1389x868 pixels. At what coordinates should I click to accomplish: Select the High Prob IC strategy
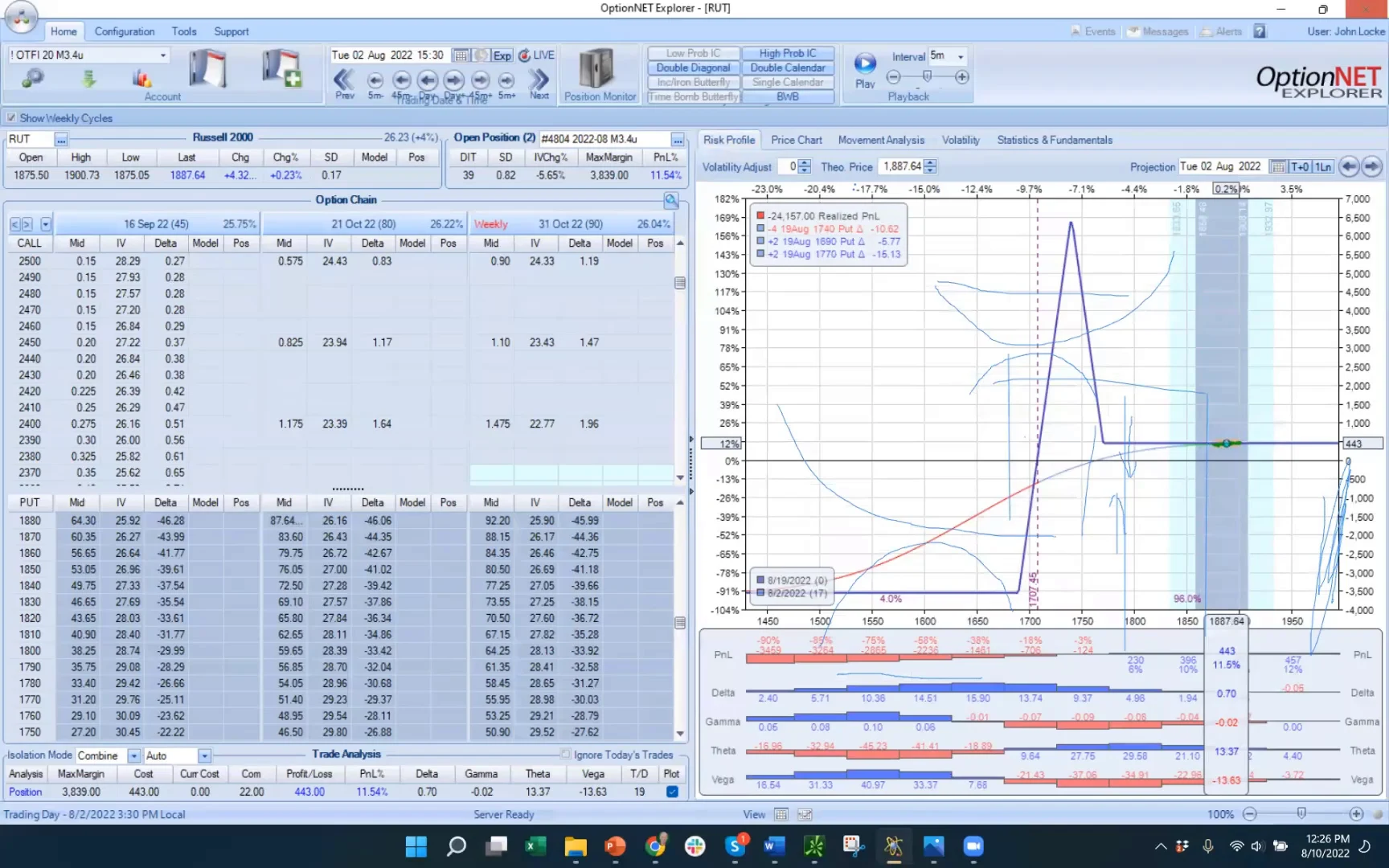tap(788, 53)
